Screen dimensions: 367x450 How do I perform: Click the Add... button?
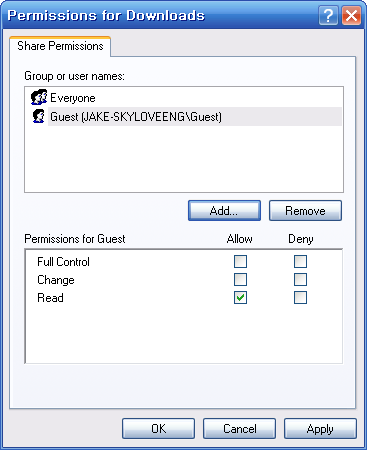(x=224, y=211)
